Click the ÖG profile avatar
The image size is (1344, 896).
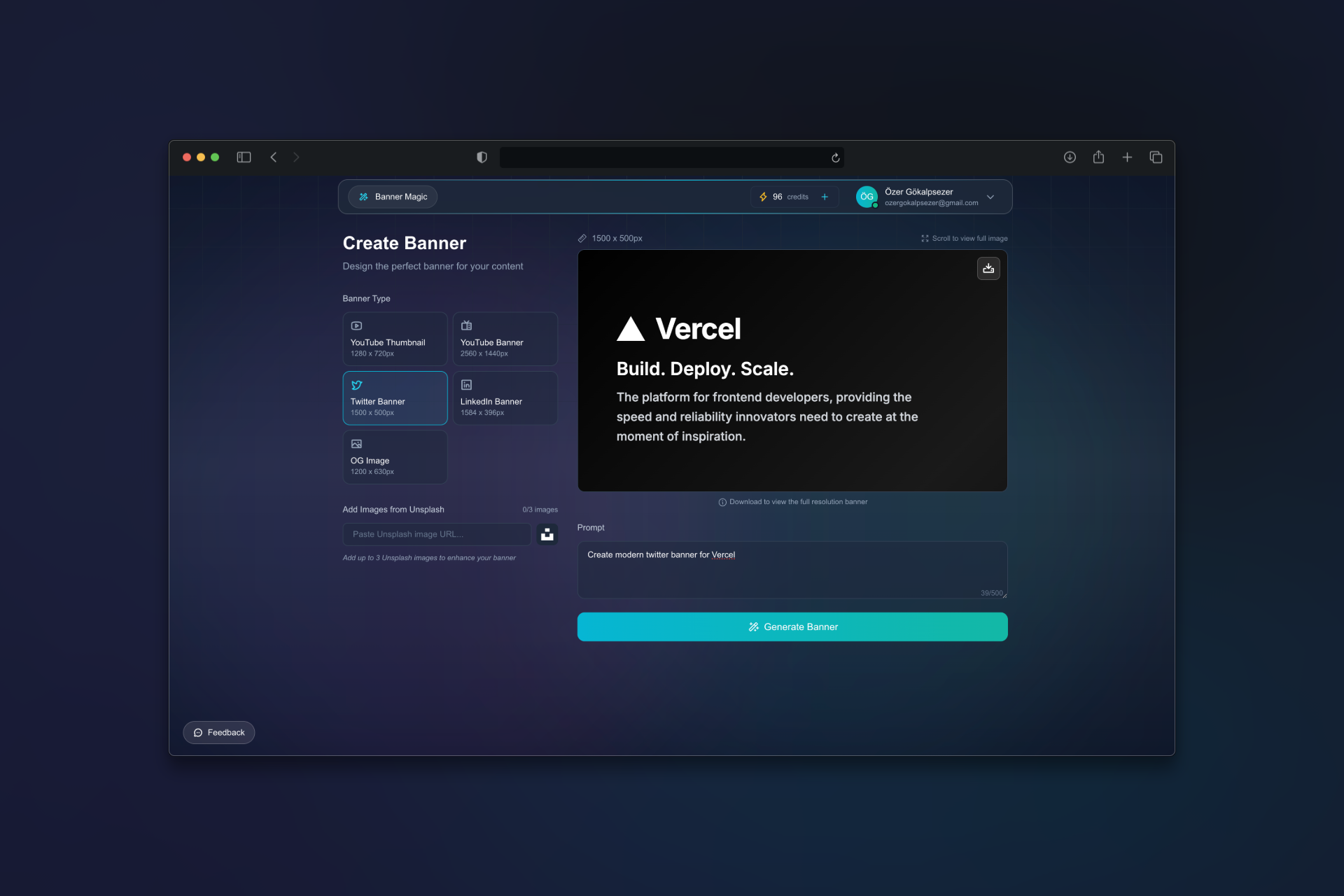867,197
